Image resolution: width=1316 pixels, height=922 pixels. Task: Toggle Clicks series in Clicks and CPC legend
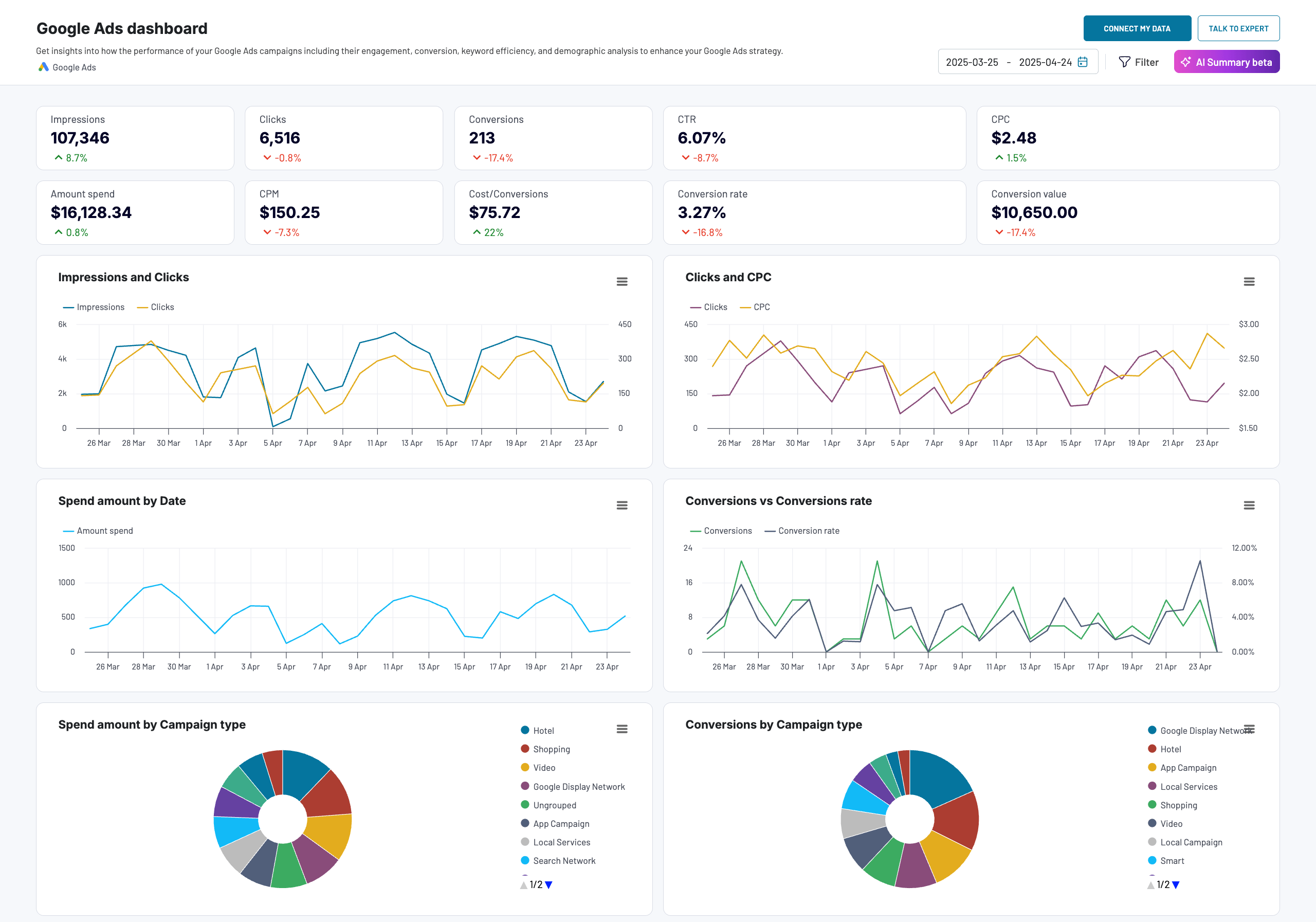pyautogui.click(x=708, y=308)
